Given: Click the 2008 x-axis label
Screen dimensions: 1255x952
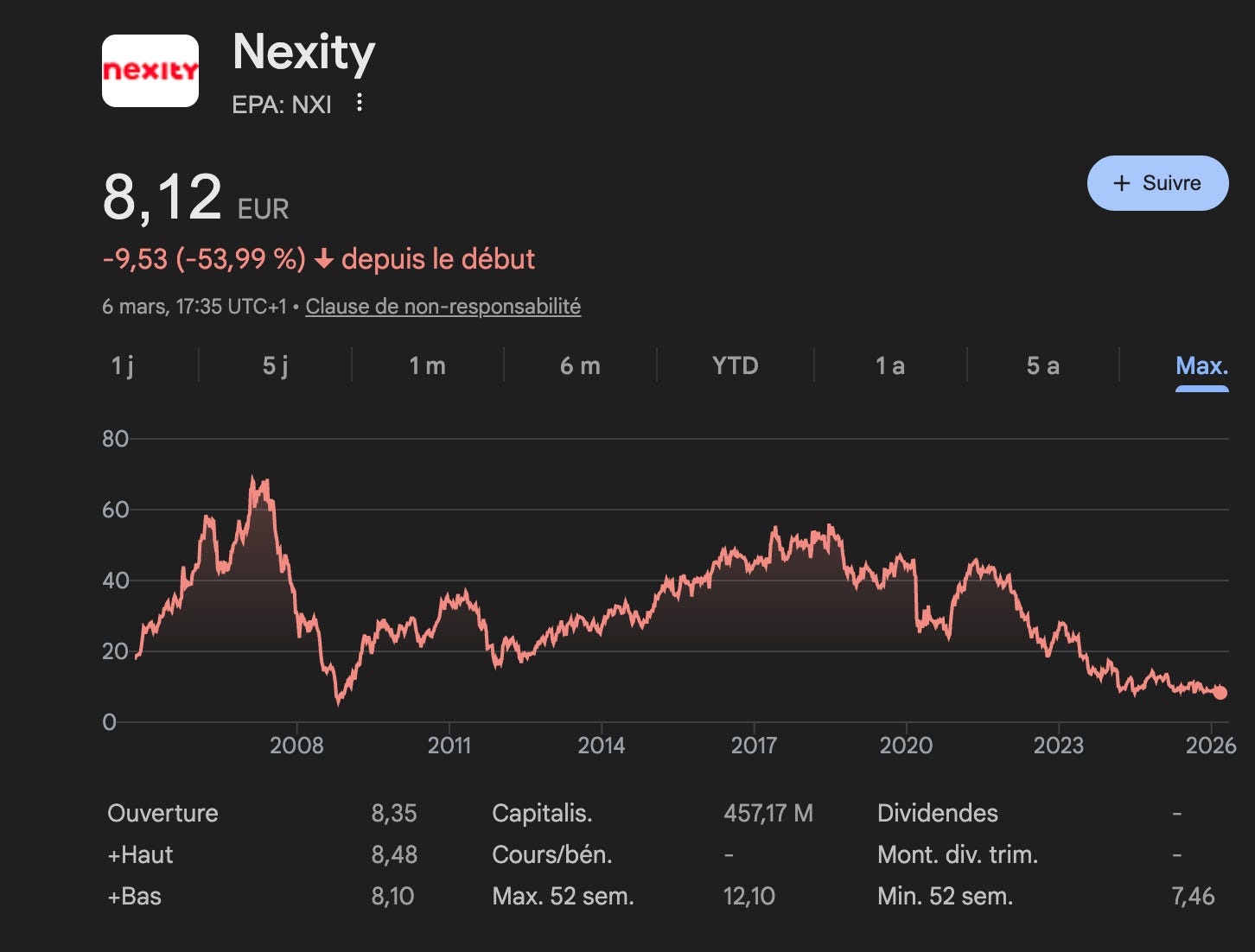Looking at the screenshot, I should tap(296, 746).
